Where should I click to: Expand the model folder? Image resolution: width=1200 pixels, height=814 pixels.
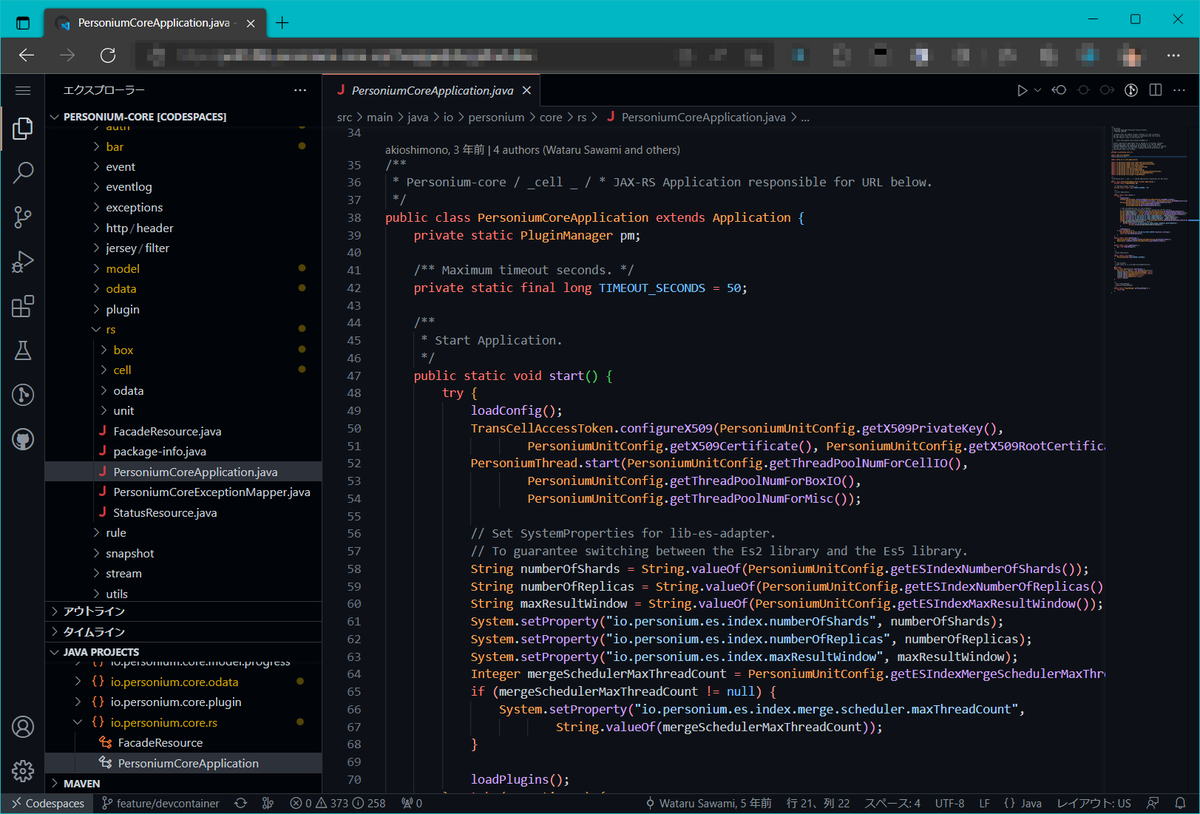184,269
